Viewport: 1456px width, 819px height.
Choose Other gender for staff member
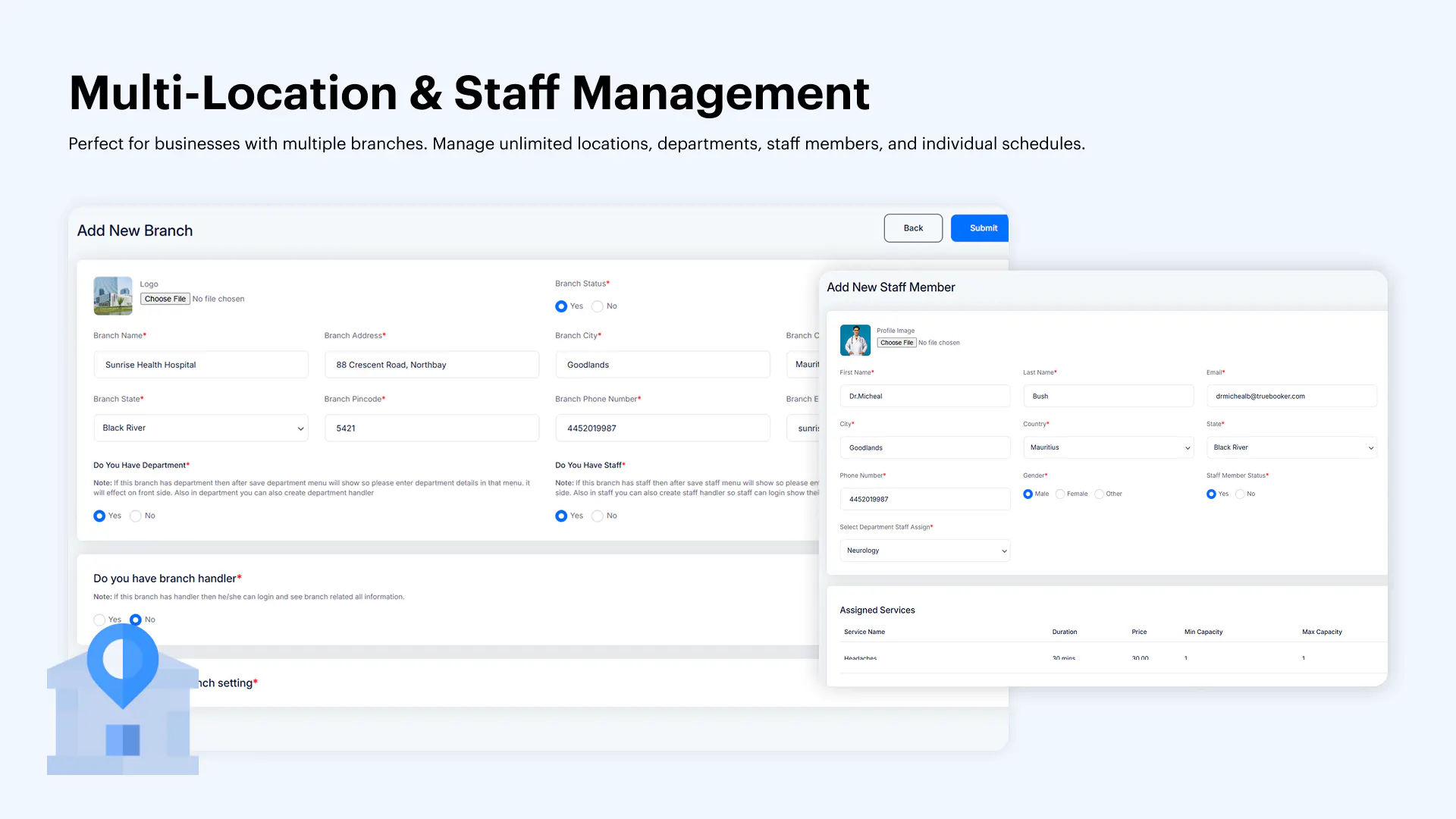[1099, 494]
